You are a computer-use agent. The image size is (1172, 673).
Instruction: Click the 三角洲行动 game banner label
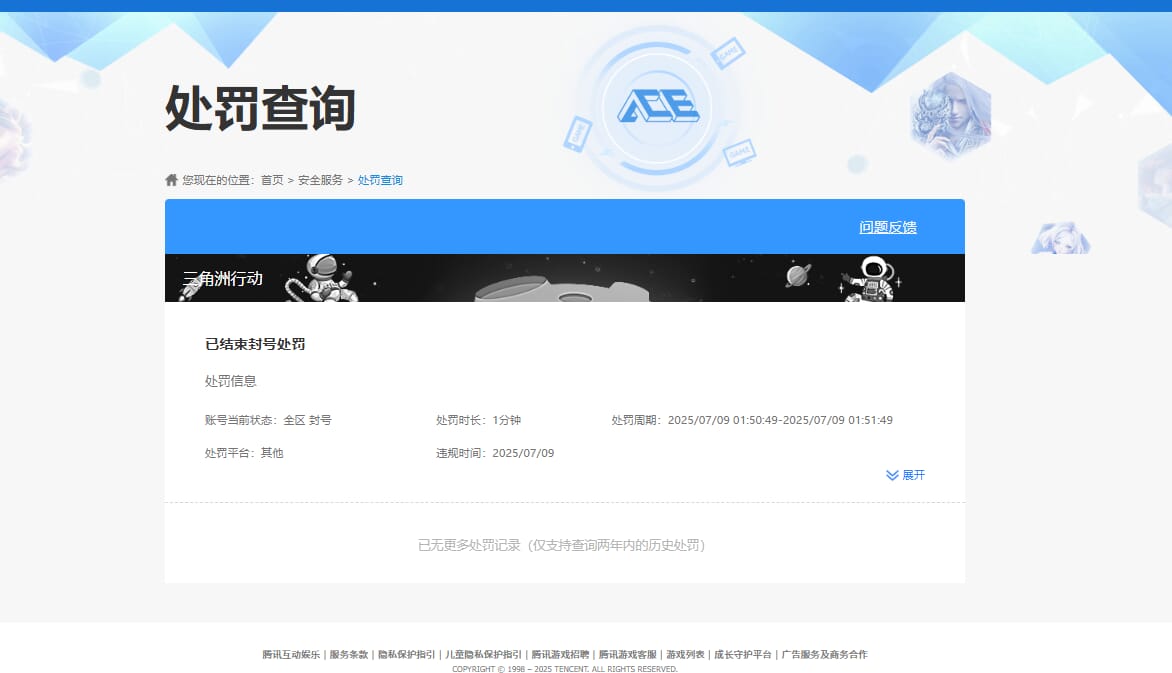(221, 278)
